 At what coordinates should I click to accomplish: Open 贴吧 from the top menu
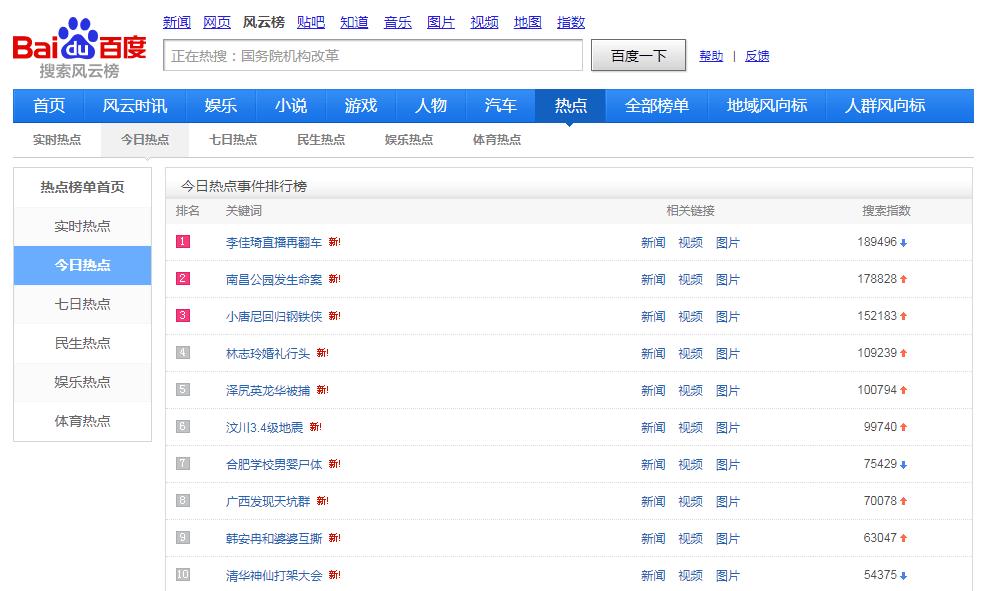pos(312,21)
